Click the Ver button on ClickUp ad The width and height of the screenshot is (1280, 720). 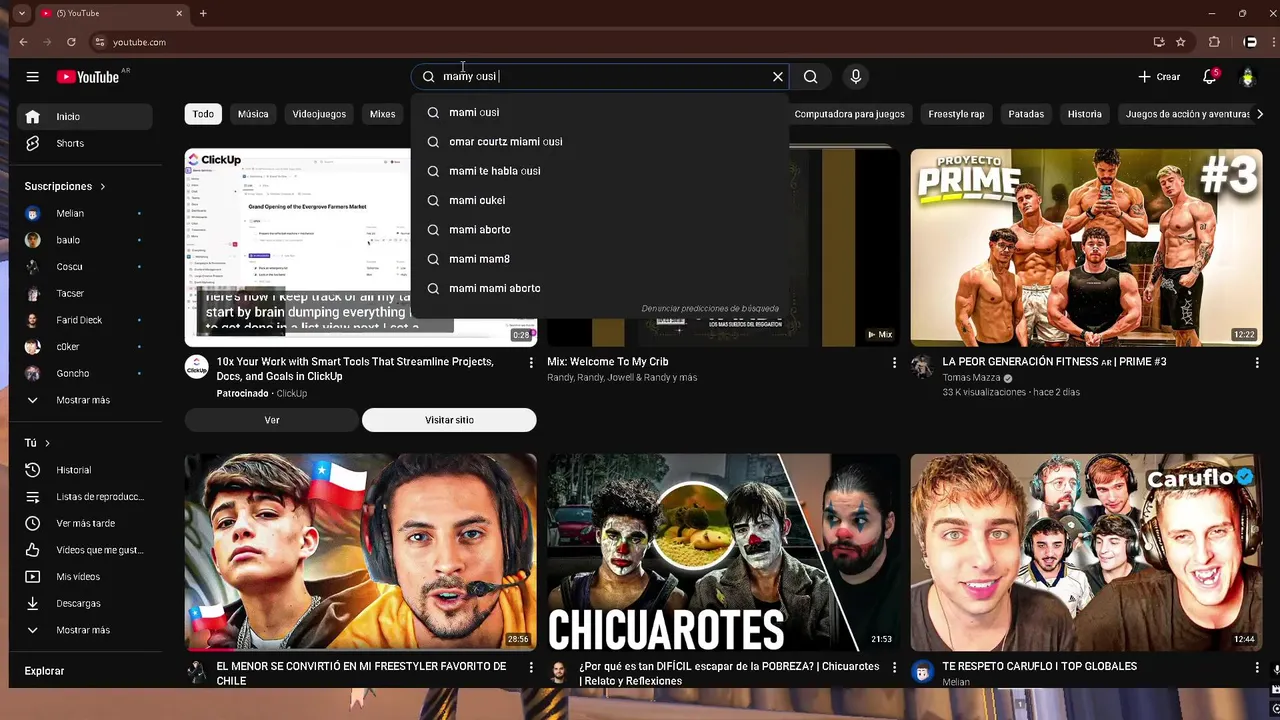click(x=272, y=420)
